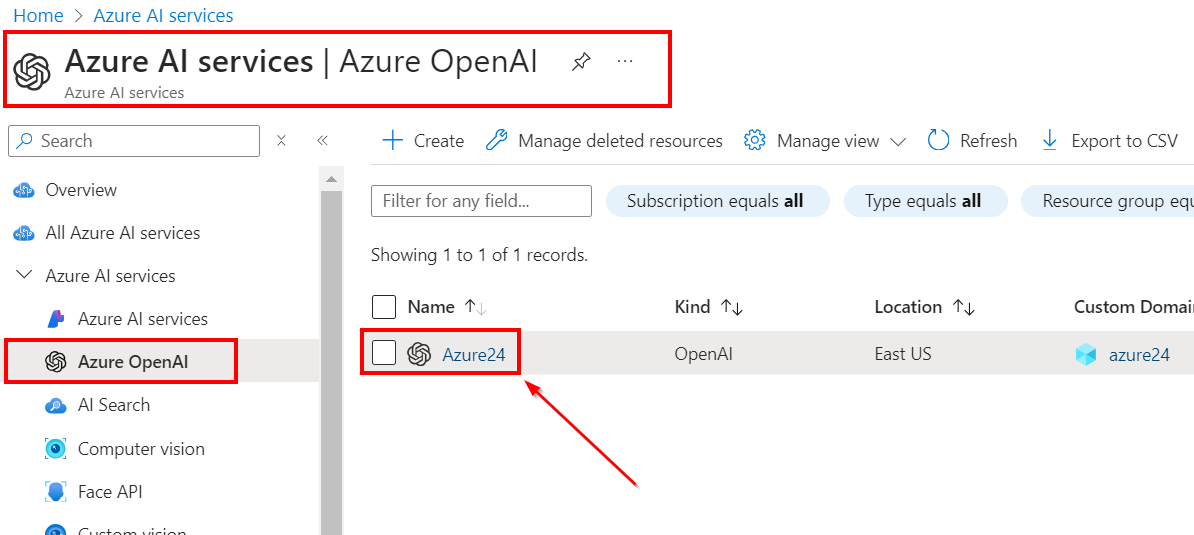
Task: Select AI Search in the sidebar
Action: click(x=113, y=405)
